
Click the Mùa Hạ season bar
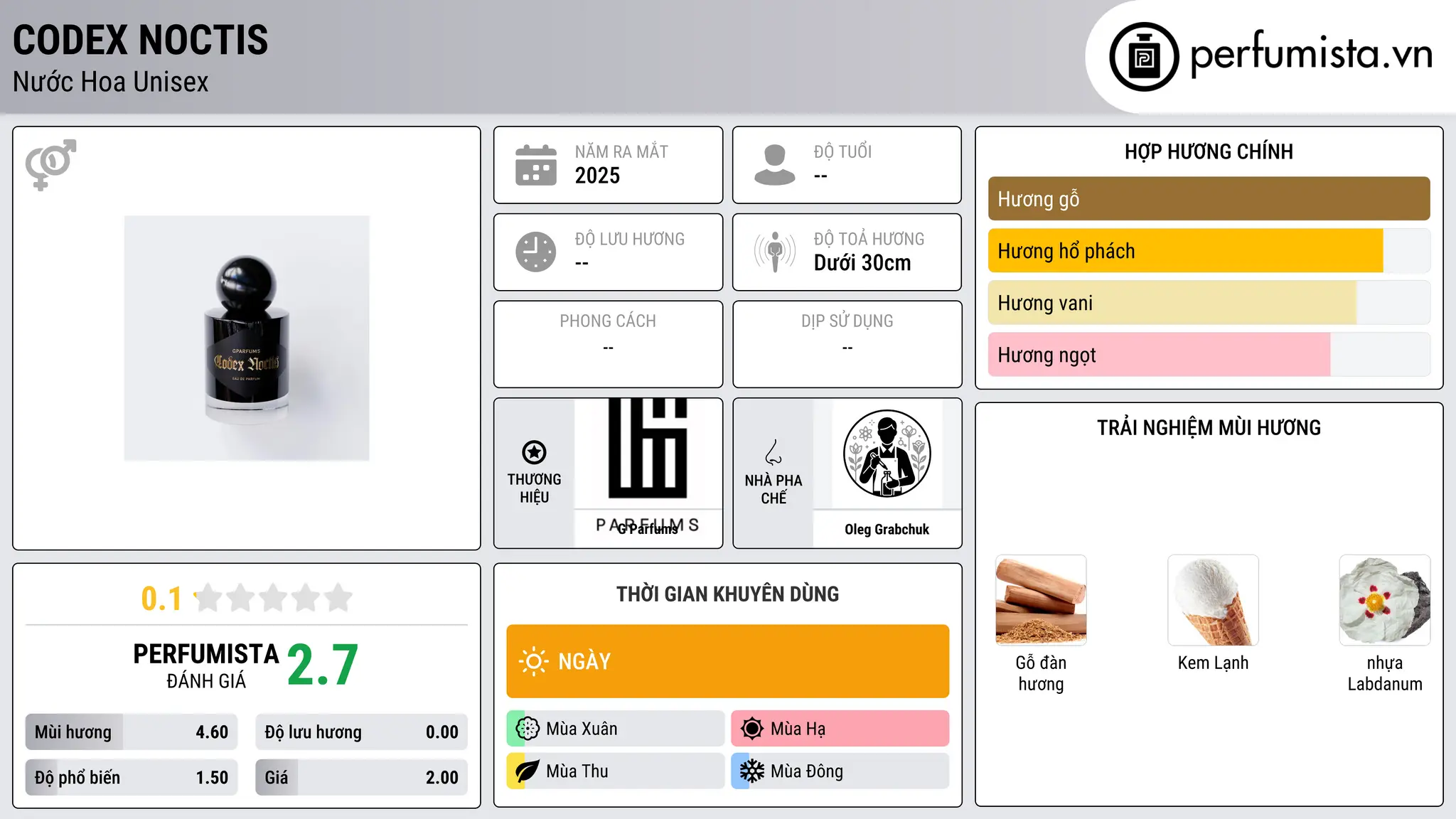pyautogui.click(x=840, y=729)
